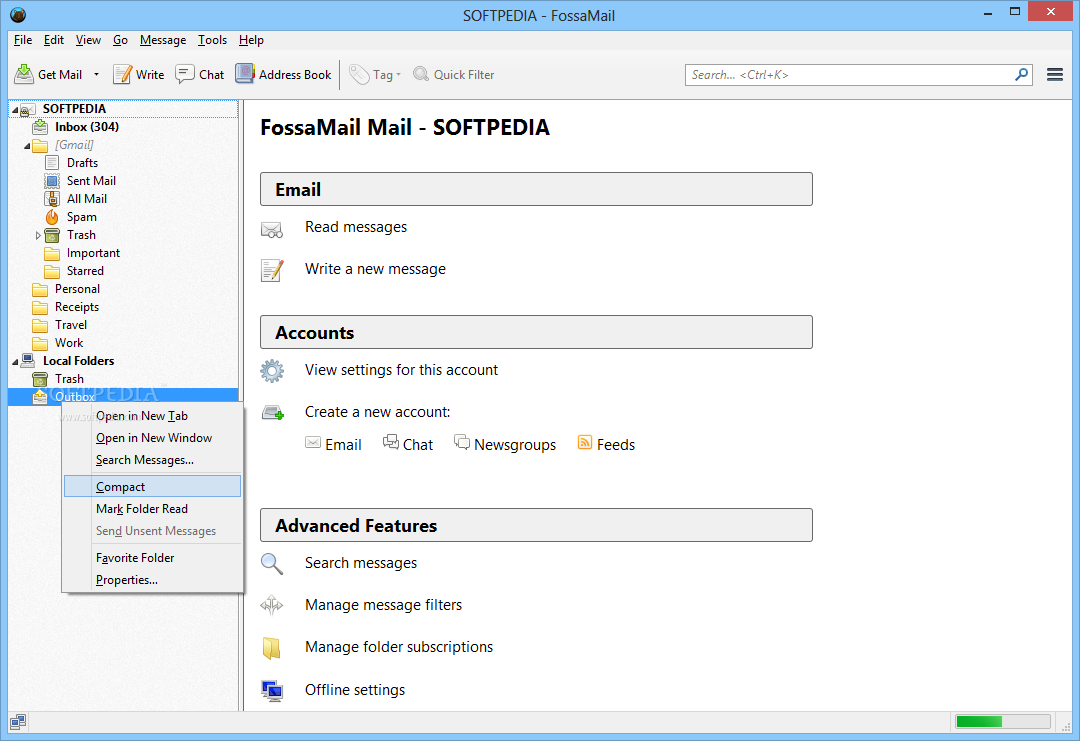1080x741 pixels.
Task: Choose Compact in context menu
Action: pyautogui.click(x=152, y=486)
